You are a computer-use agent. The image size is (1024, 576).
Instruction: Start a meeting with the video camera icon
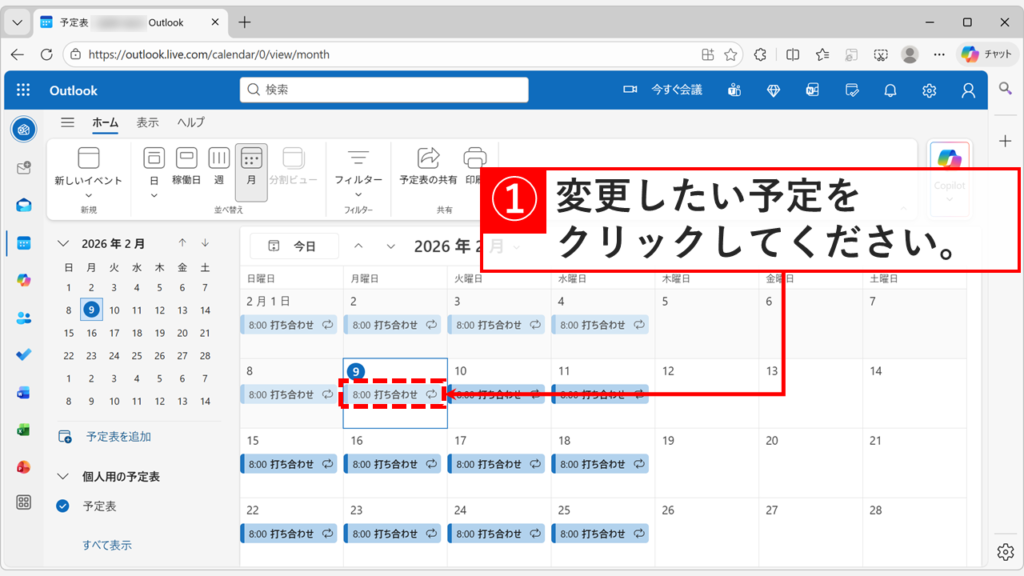click(x=628, y=89)
